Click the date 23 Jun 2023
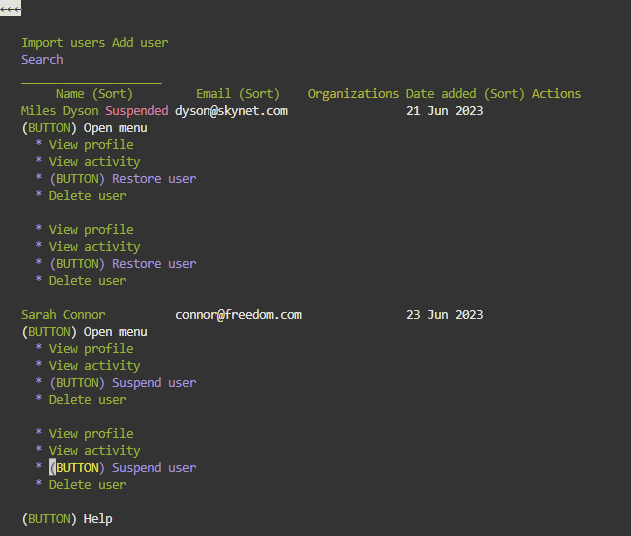Viewport: 631px width, 536px height. (x=444, y=315)
